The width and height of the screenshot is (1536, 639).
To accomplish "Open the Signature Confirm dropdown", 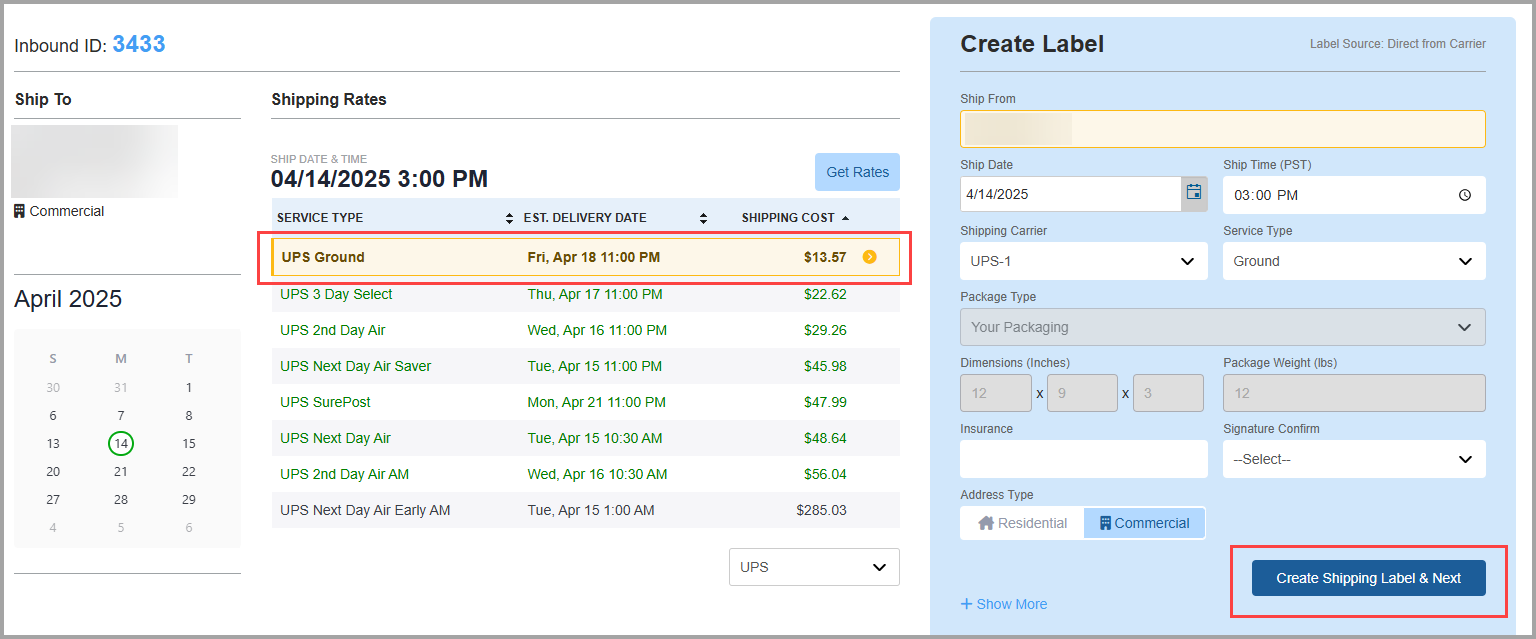I will pos(1354,459).
